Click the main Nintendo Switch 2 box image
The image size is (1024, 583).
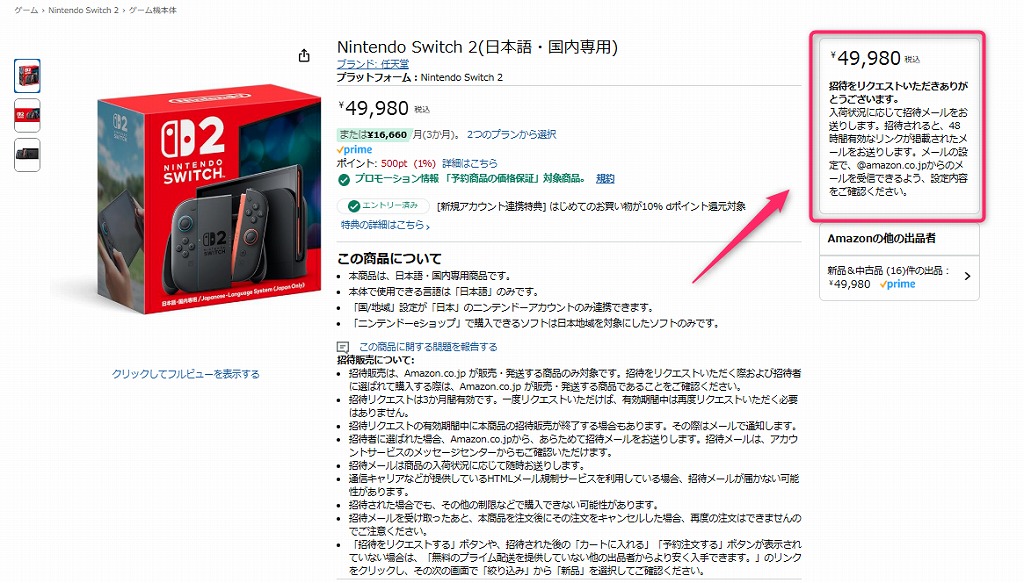(x=209, y=199)
